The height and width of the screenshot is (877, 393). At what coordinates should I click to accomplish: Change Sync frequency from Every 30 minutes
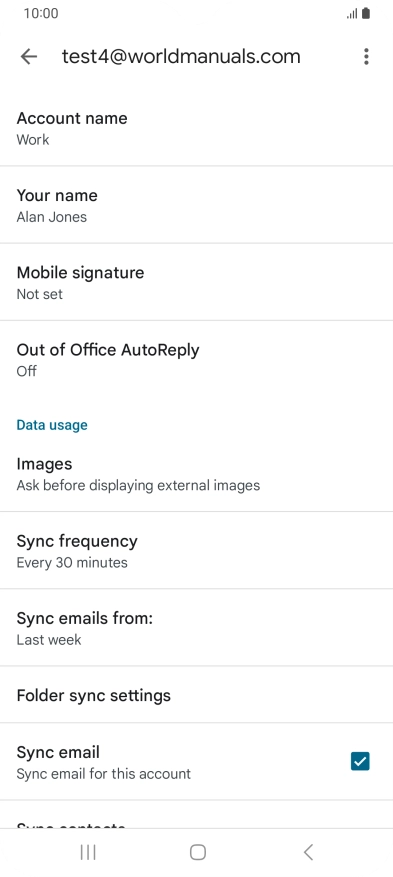[x=196, y=550]
